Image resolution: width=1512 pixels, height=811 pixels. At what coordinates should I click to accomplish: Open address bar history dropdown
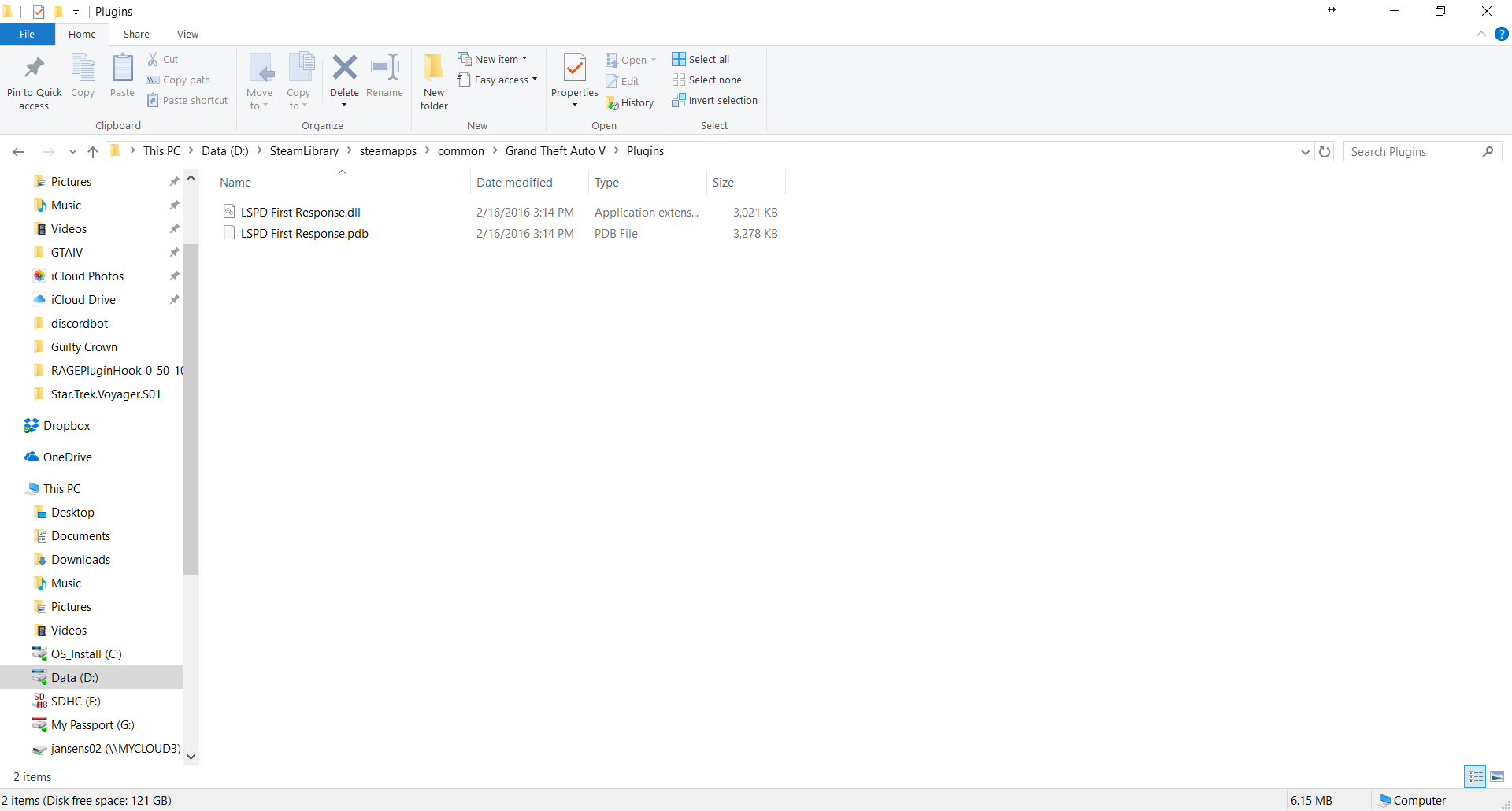(1305, 151)
